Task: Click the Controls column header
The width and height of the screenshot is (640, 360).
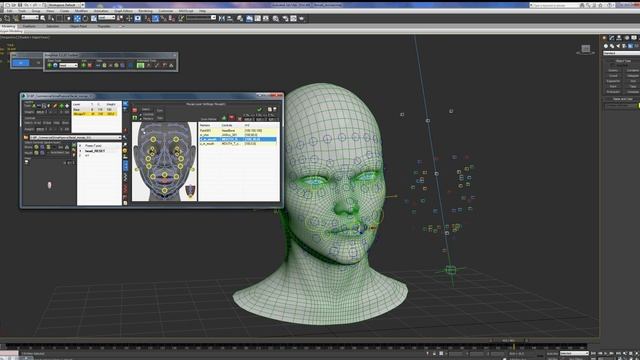Action: pyautogui.click(x=227, y=125)
